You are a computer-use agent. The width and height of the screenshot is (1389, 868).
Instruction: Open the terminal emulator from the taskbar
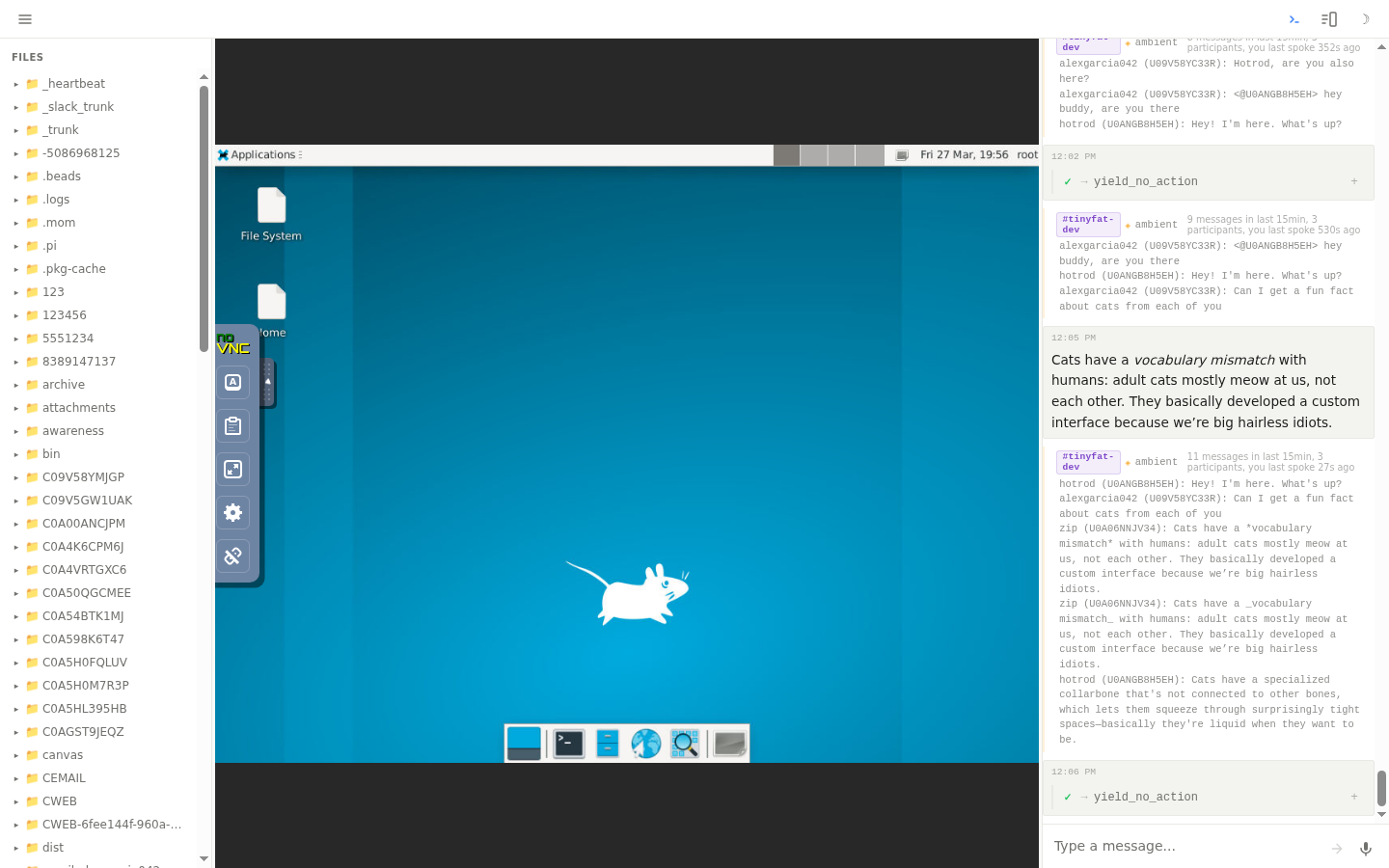(x=568, y=743)
